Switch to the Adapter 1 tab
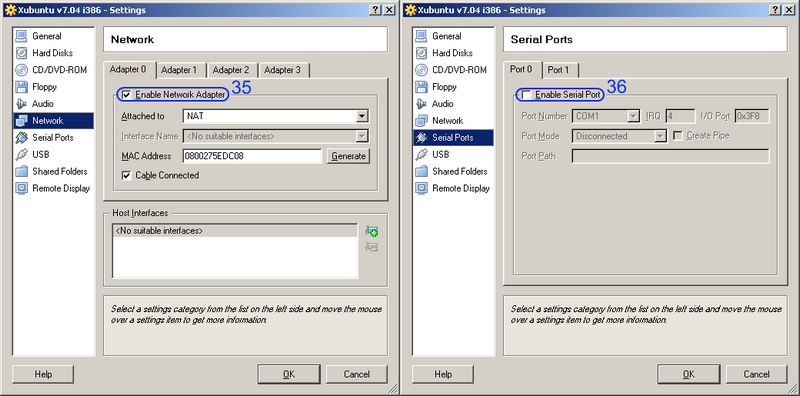 click(x=179, y=70)
